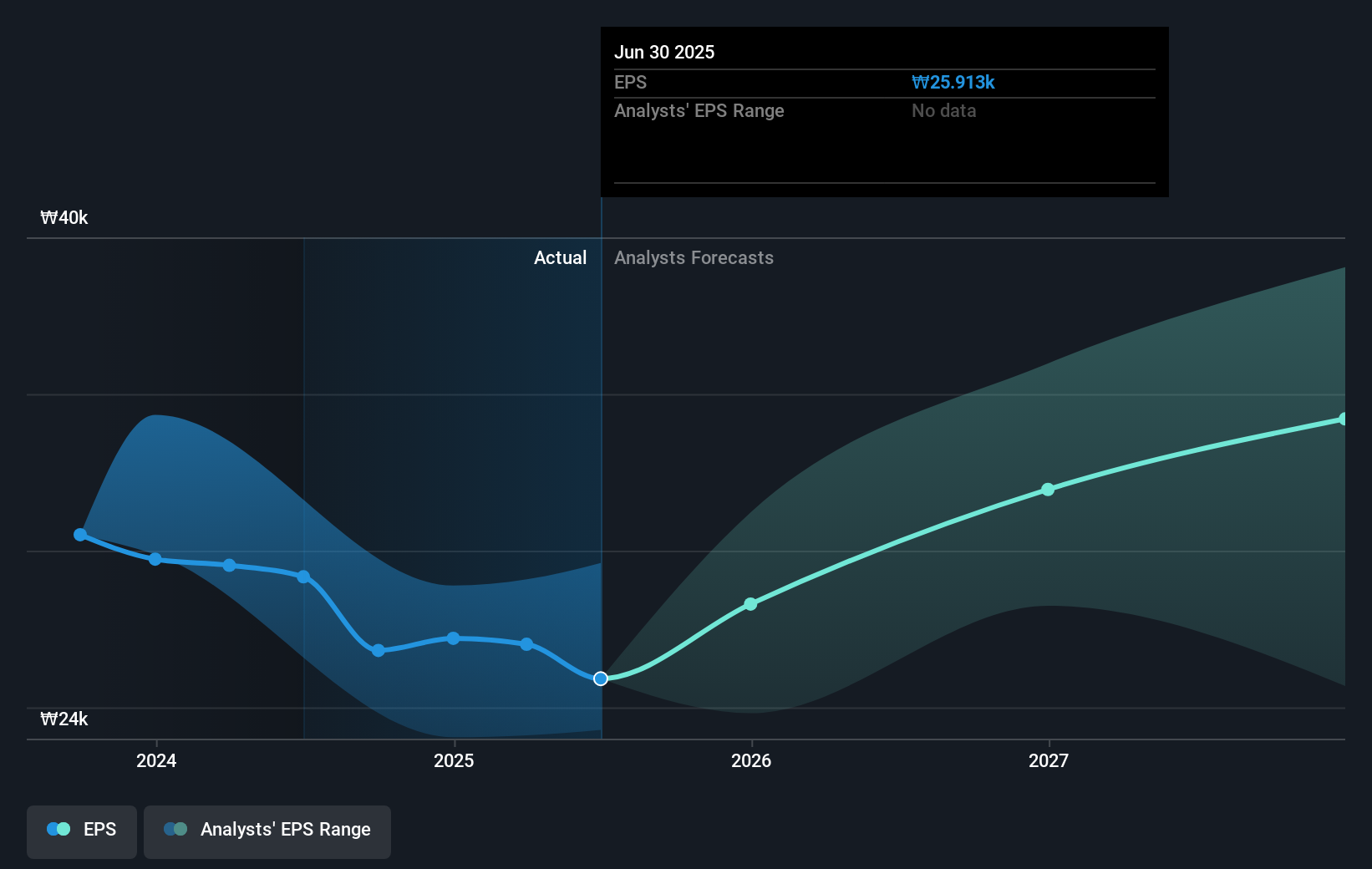Click the 2027 forecast data point

[1048, 490]
